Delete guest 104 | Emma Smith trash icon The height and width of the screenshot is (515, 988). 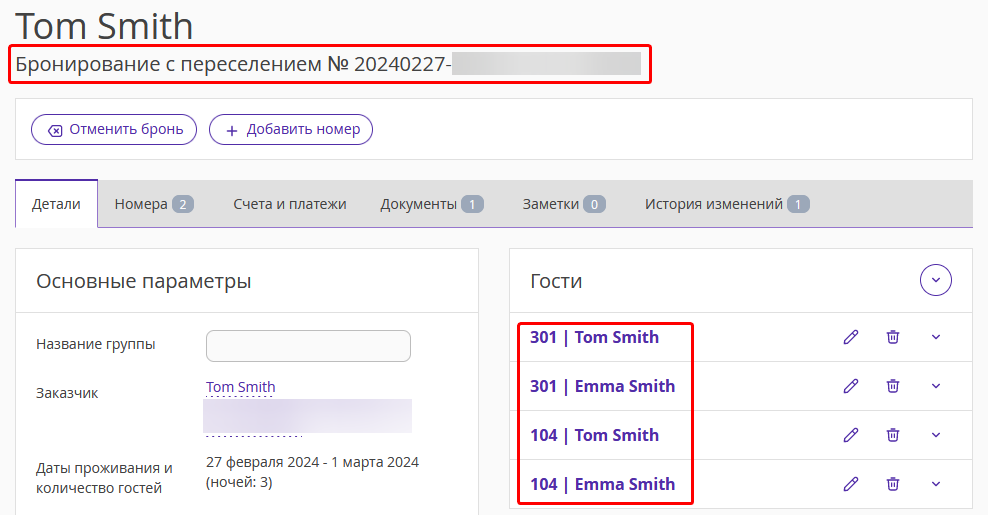893,484
